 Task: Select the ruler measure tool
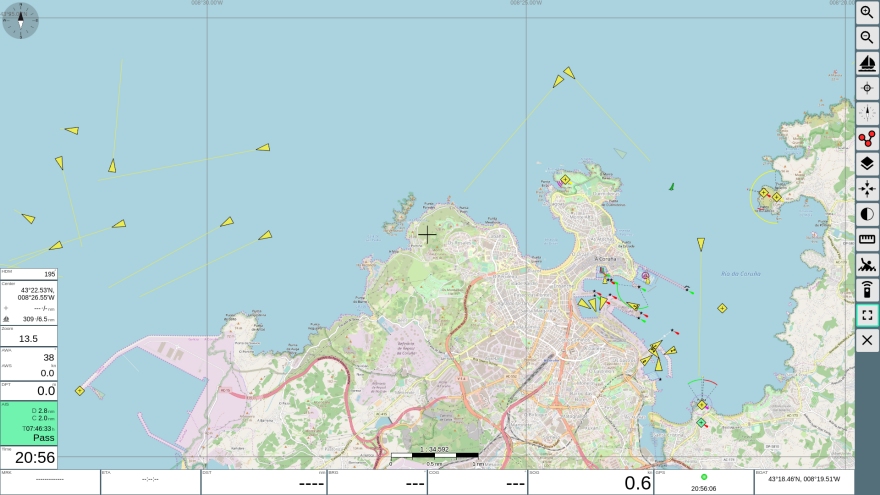(867, 239)
